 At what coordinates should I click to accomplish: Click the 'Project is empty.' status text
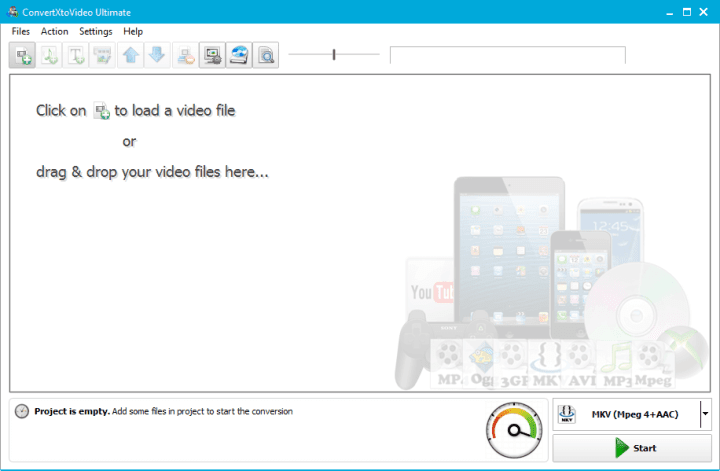72,411
